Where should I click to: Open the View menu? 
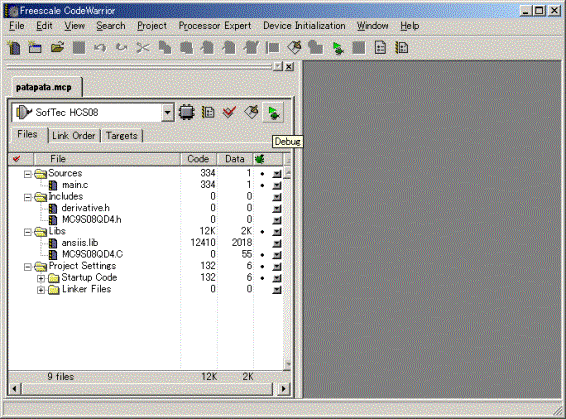[74, 26]
